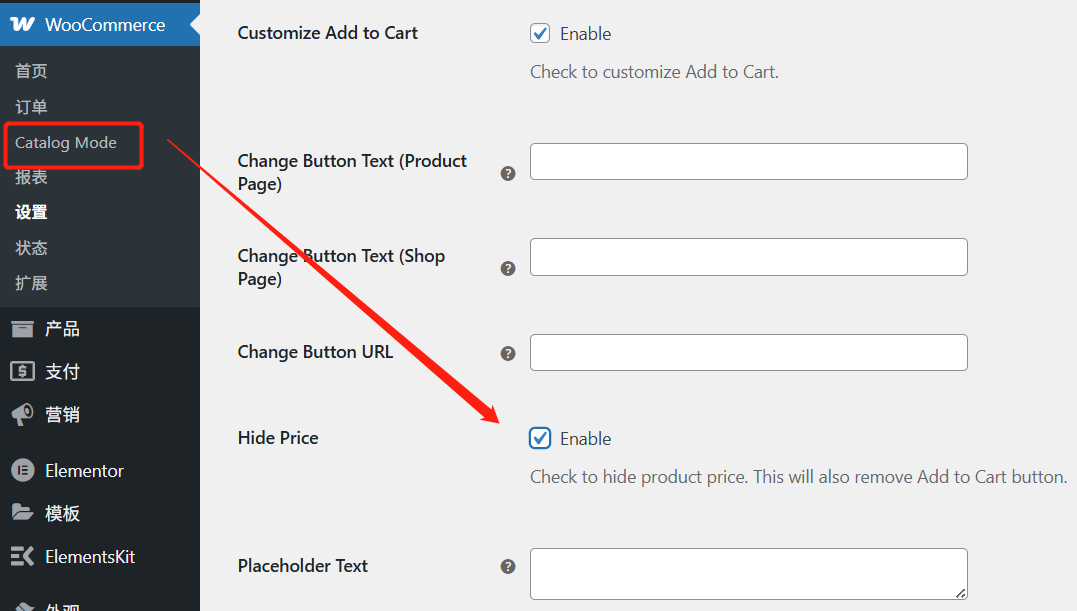Click inside the Placeholder Text textarea
Screen dimensions: 1077x611
pos(748,574)
